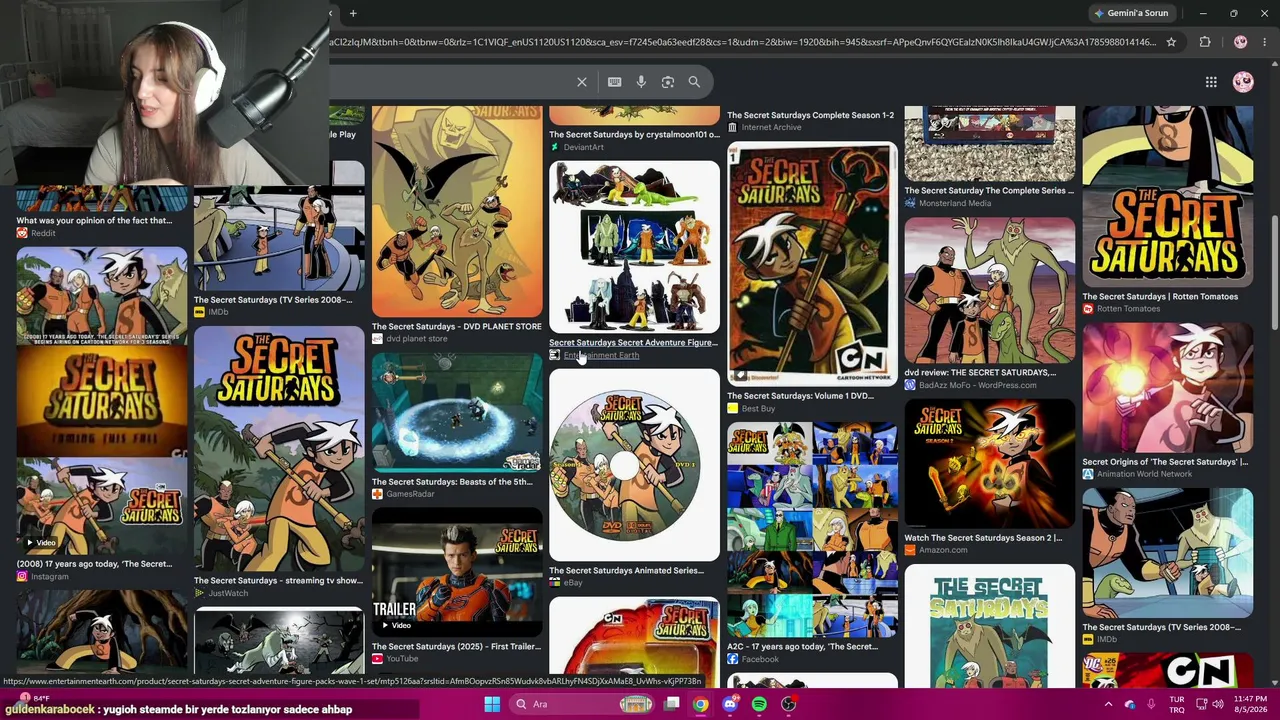
Task: Clear the search box with the X icon
Action: point(582,82)
